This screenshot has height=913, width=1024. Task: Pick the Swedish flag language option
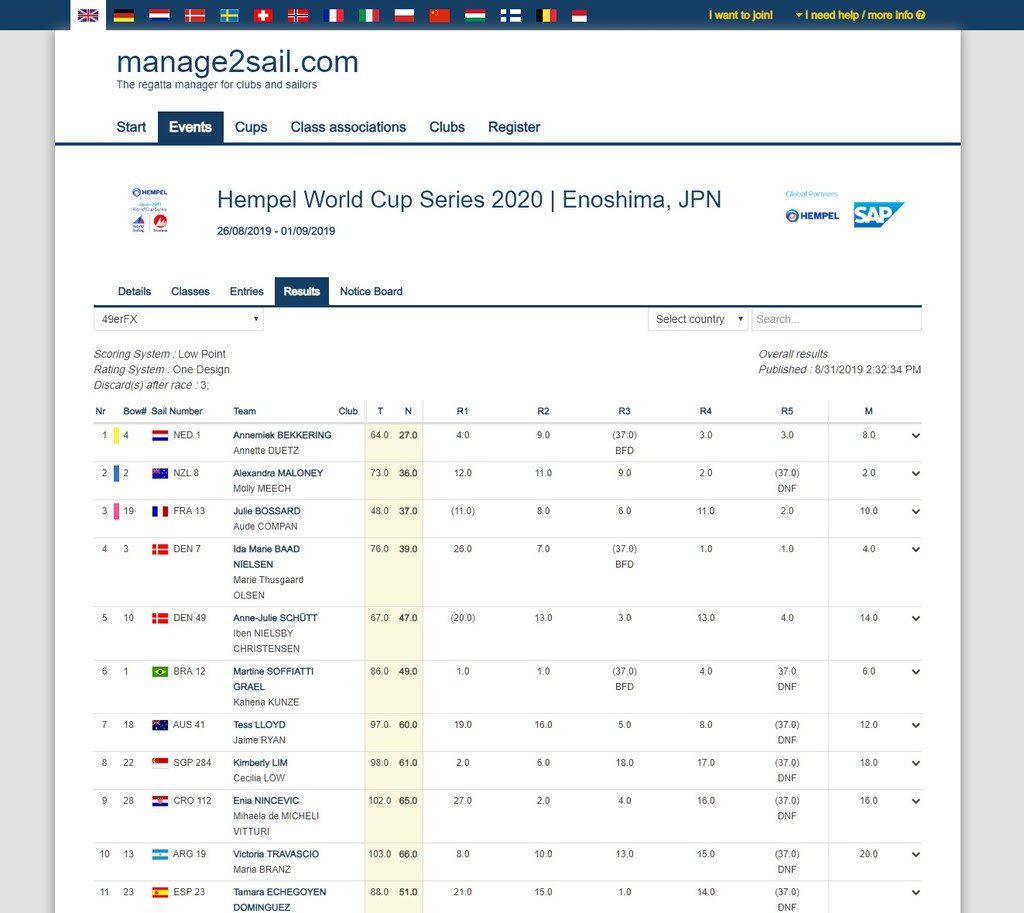(x=229, y=15)
